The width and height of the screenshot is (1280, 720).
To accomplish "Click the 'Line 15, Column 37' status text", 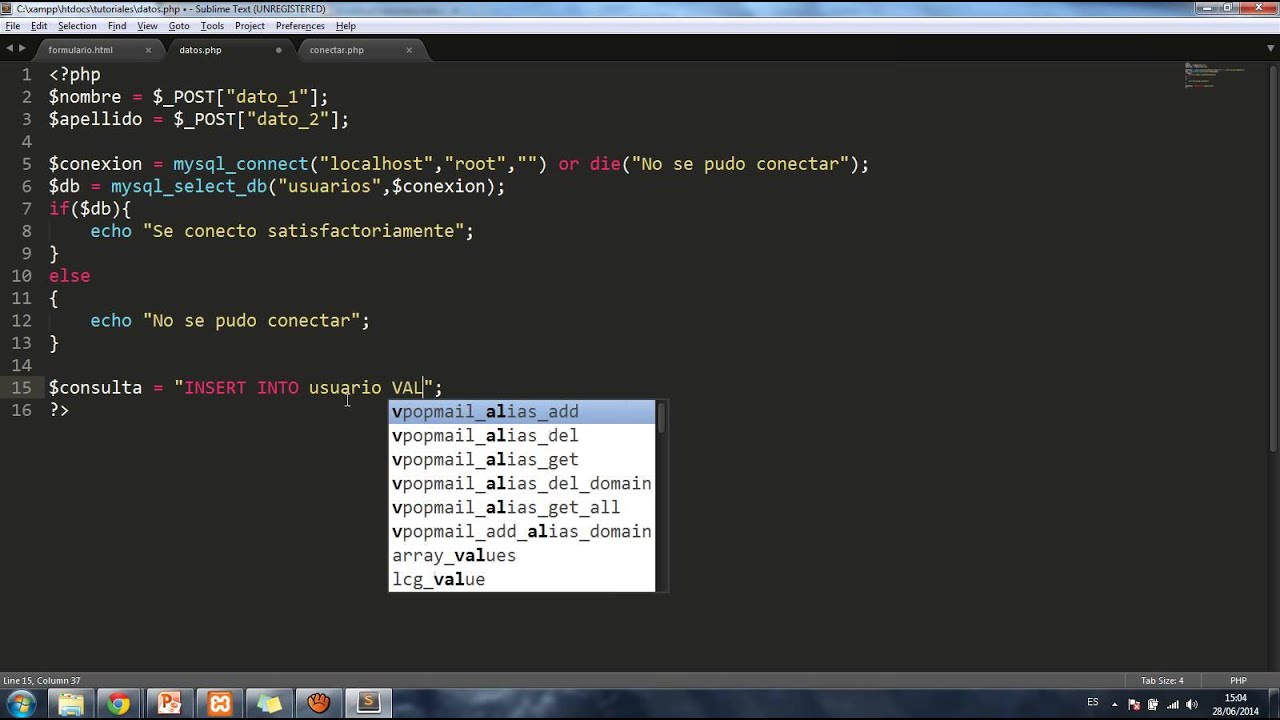I will tap(42, 681).
